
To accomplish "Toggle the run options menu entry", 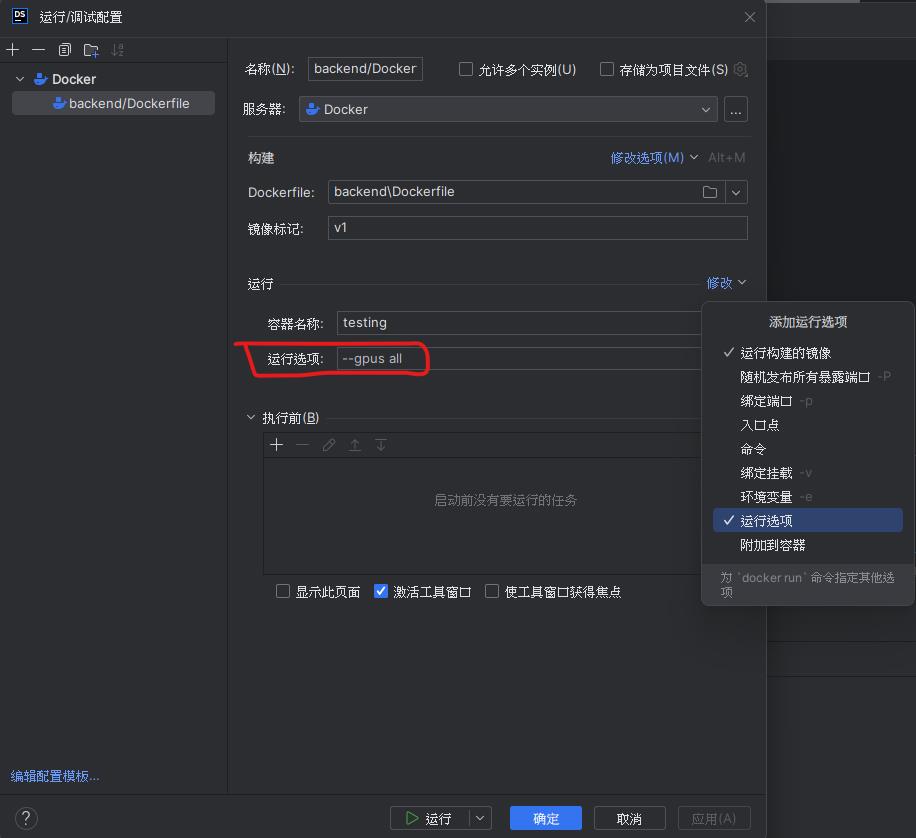I will point(807,520).
